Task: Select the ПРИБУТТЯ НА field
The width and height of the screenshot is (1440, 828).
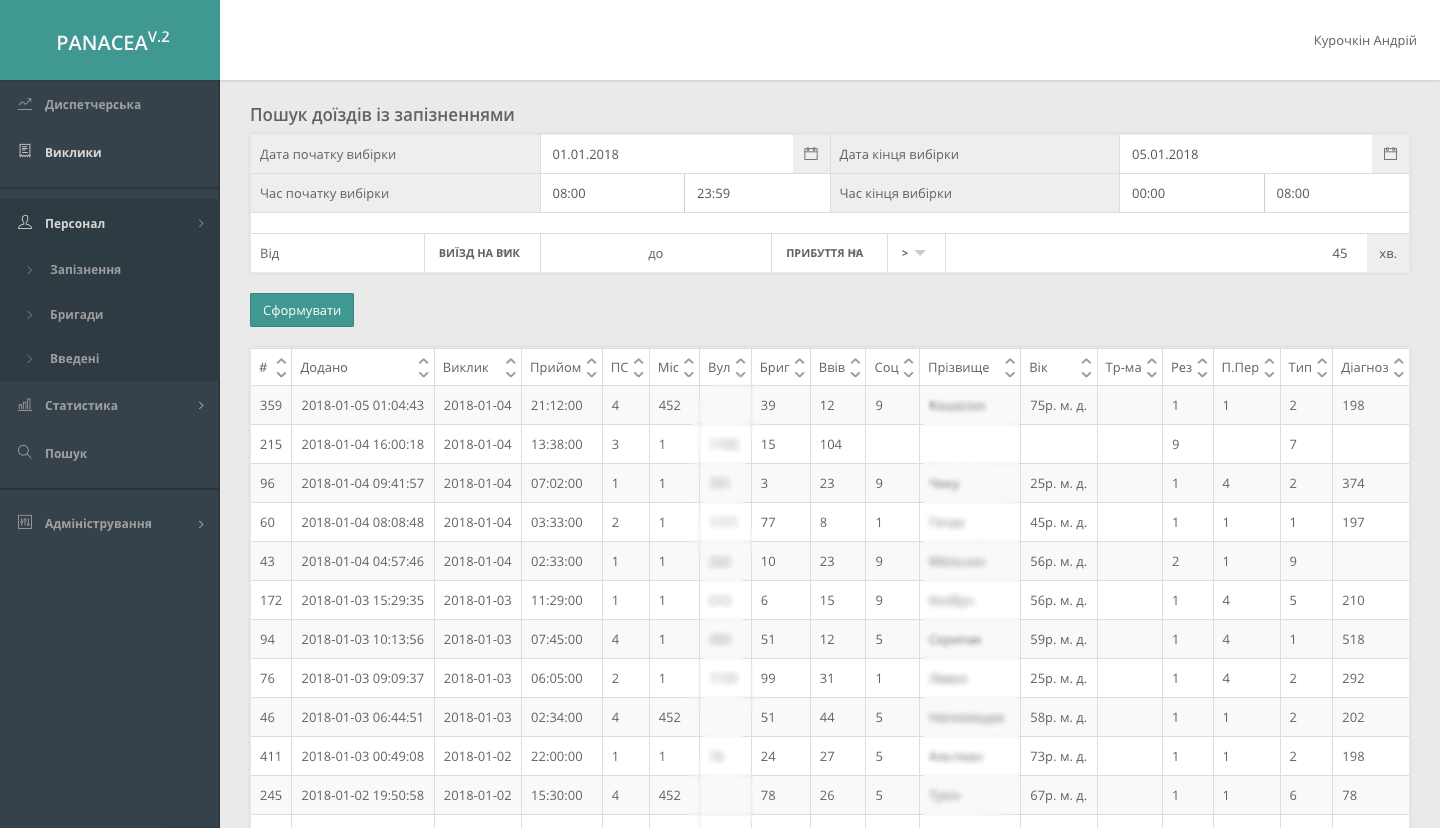Action: coord(829,253)
